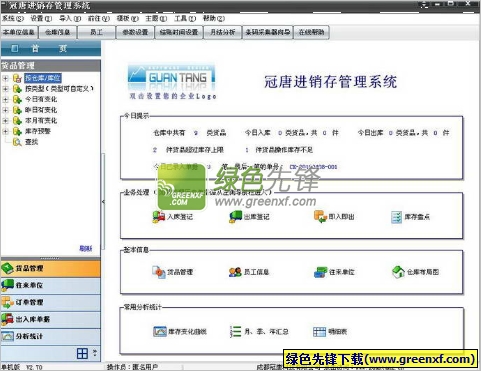This screenshot has height=371, width=481.
Task: Select the 查找 tree label
Action: (32, 142)
